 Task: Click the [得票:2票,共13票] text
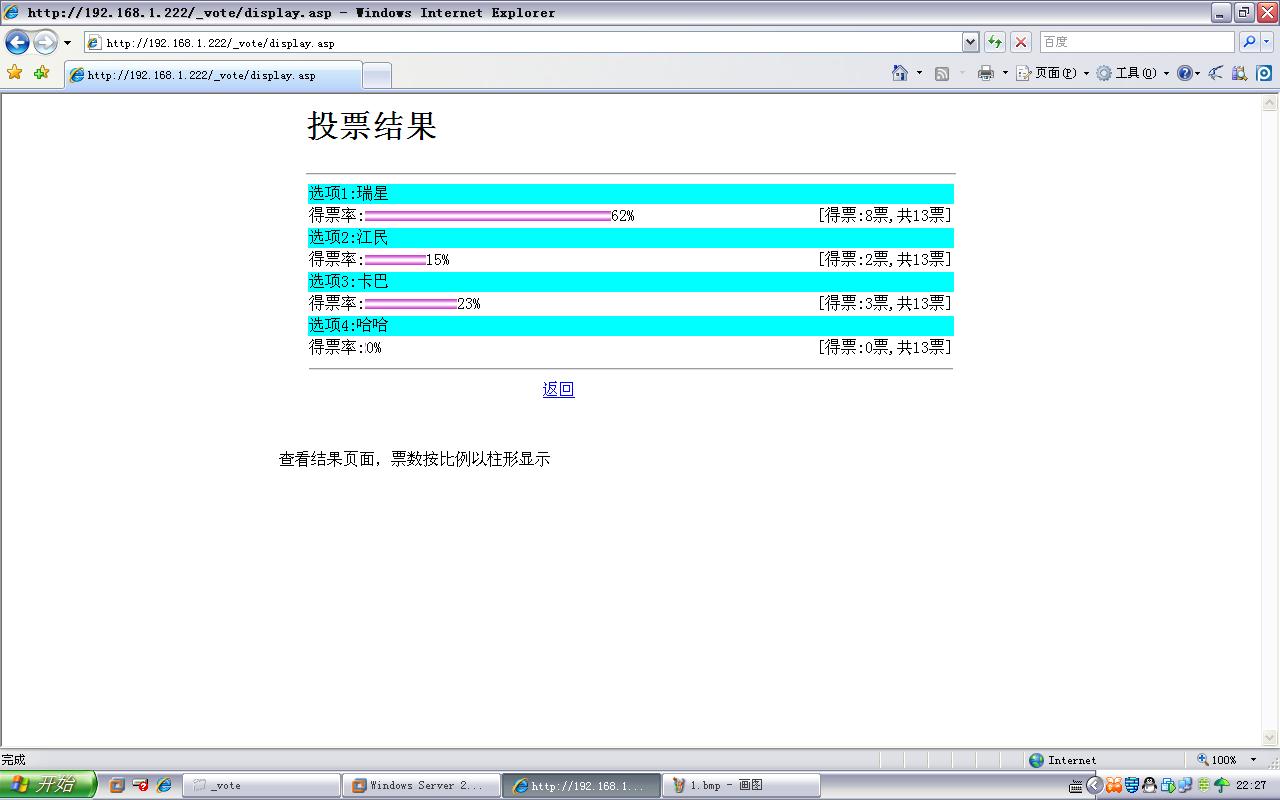884,259
